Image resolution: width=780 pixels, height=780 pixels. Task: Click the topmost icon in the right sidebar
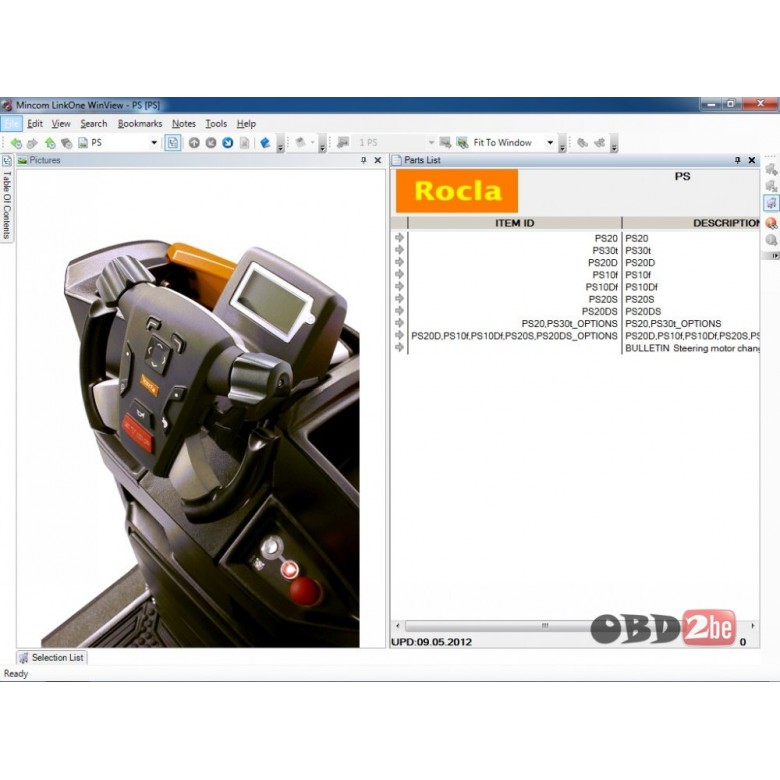click(x=771, y=170)
